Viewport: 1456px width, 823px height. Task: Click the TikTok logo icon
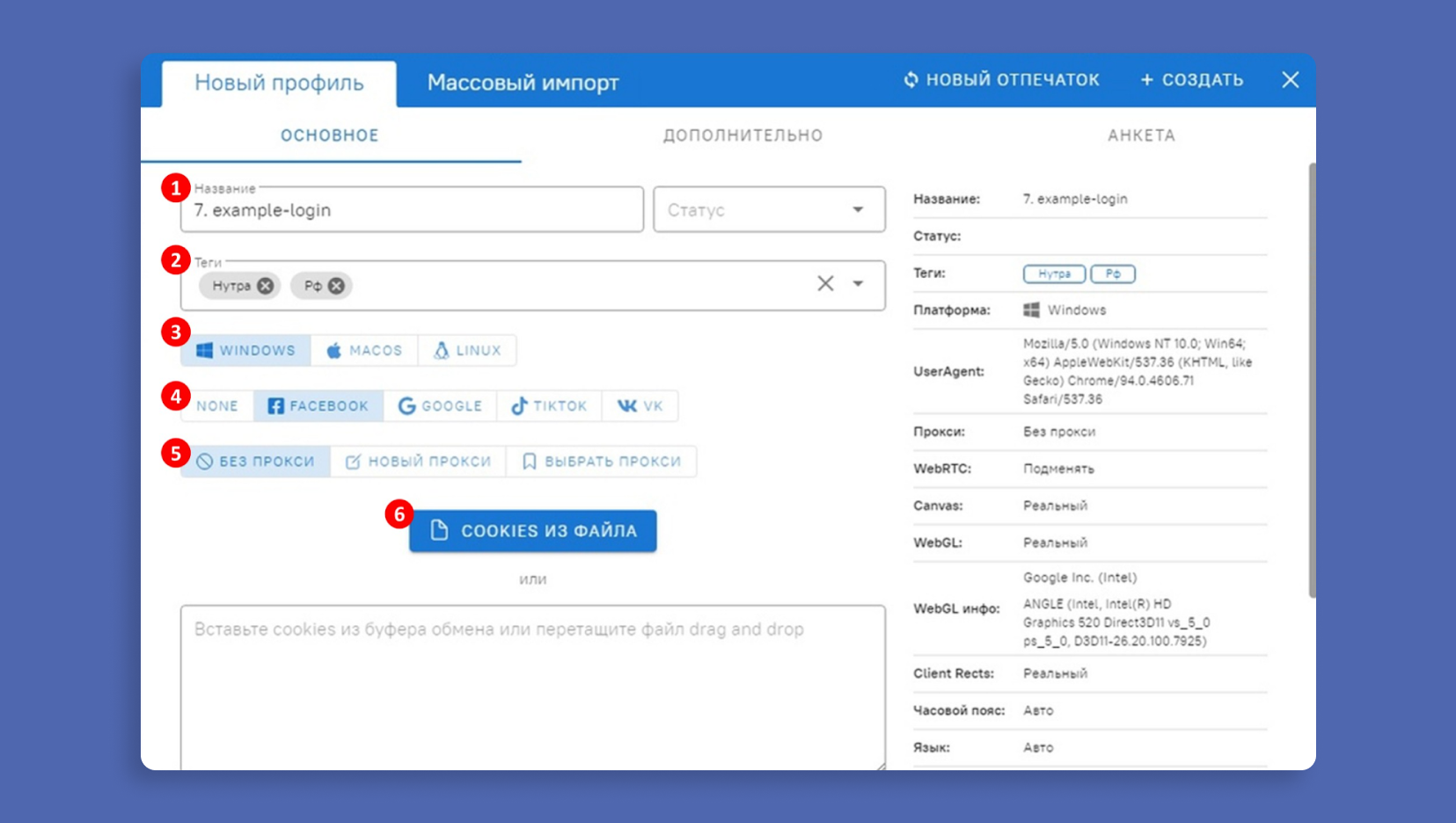tap(519, 405)
